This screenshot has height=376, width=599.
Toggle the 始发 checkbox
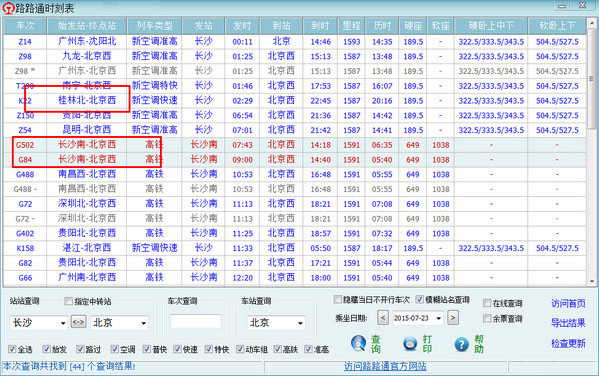pos(46,349)
